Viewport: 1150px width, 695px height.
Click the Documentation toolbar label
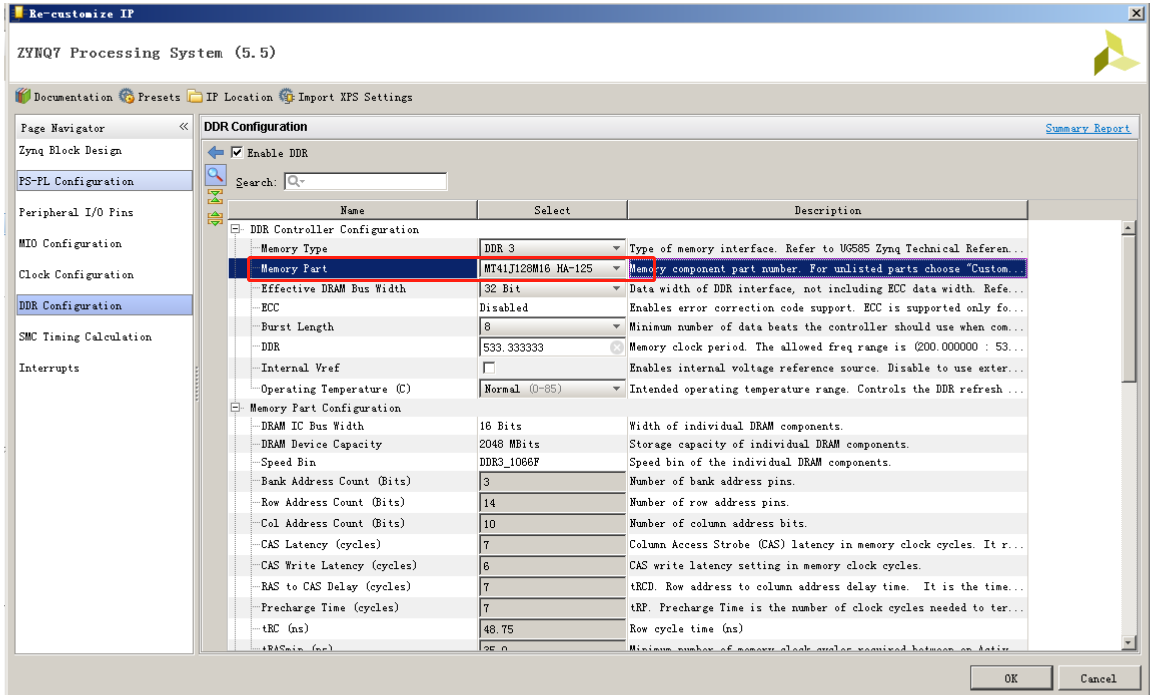coord(73,97)
